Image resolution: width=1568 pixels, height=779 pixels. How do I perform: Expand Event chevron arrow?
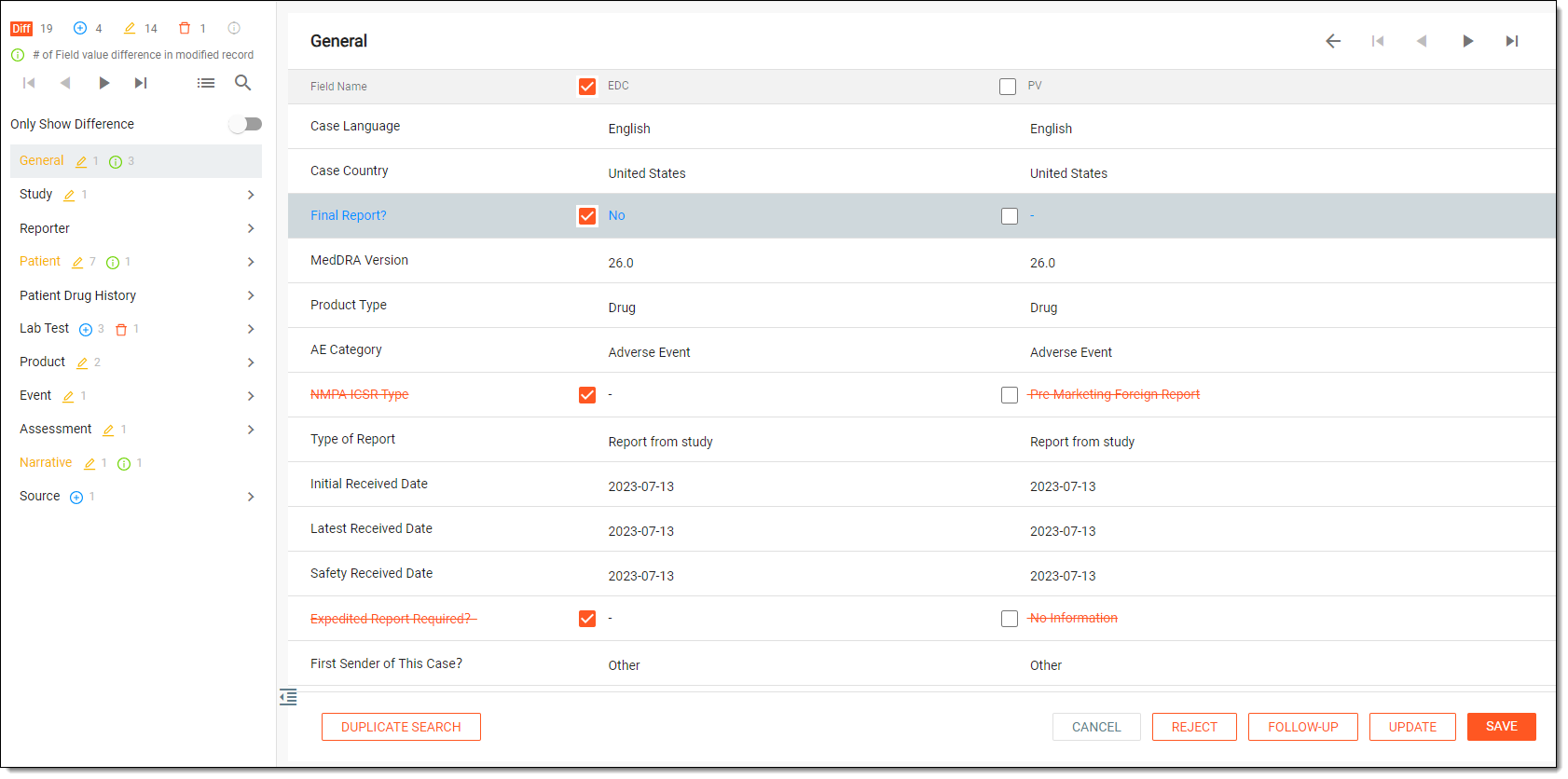251,396
